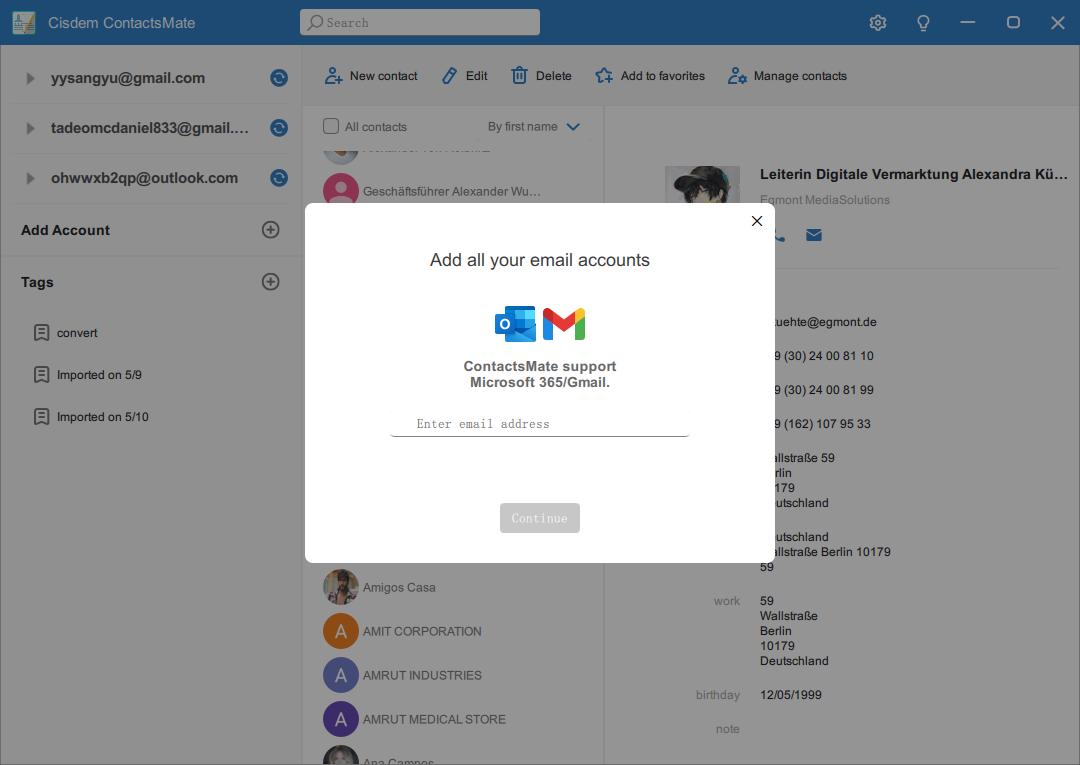Viewport: 1080px width, 765px height.
Task: Click the Enter email address field
Action: [540, 424]
